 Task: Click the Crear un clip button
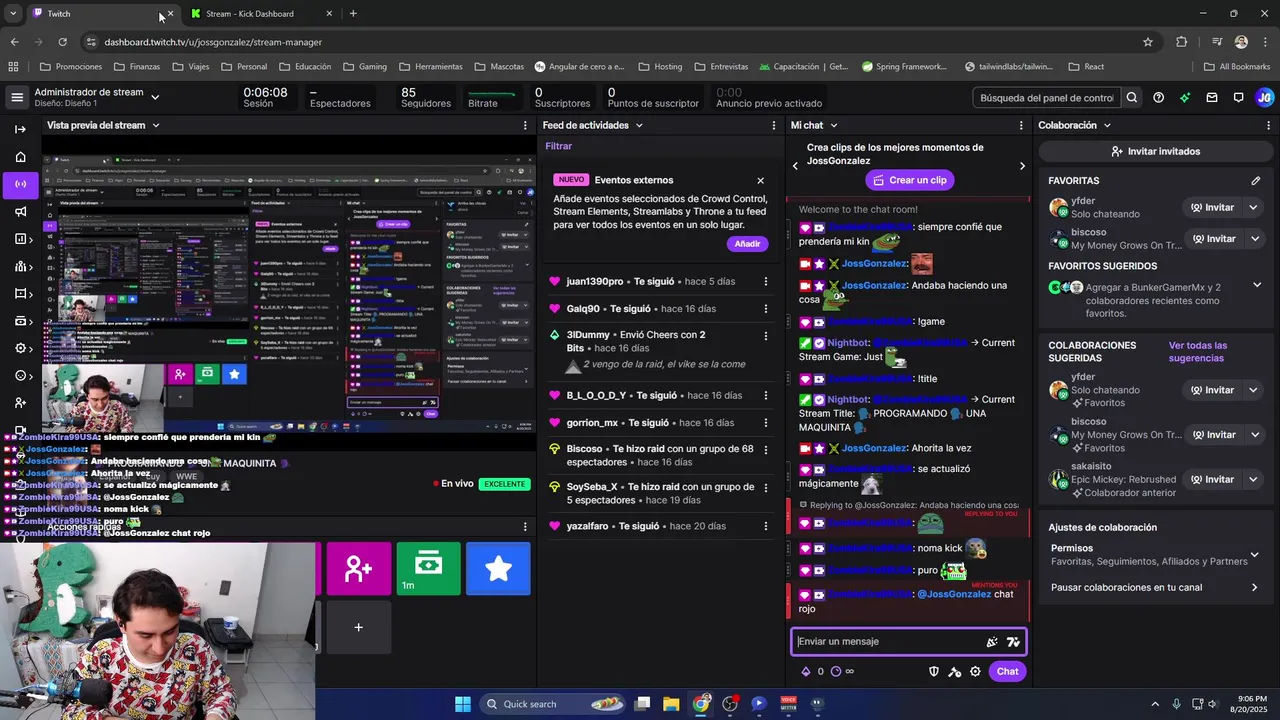pos(909,180)
